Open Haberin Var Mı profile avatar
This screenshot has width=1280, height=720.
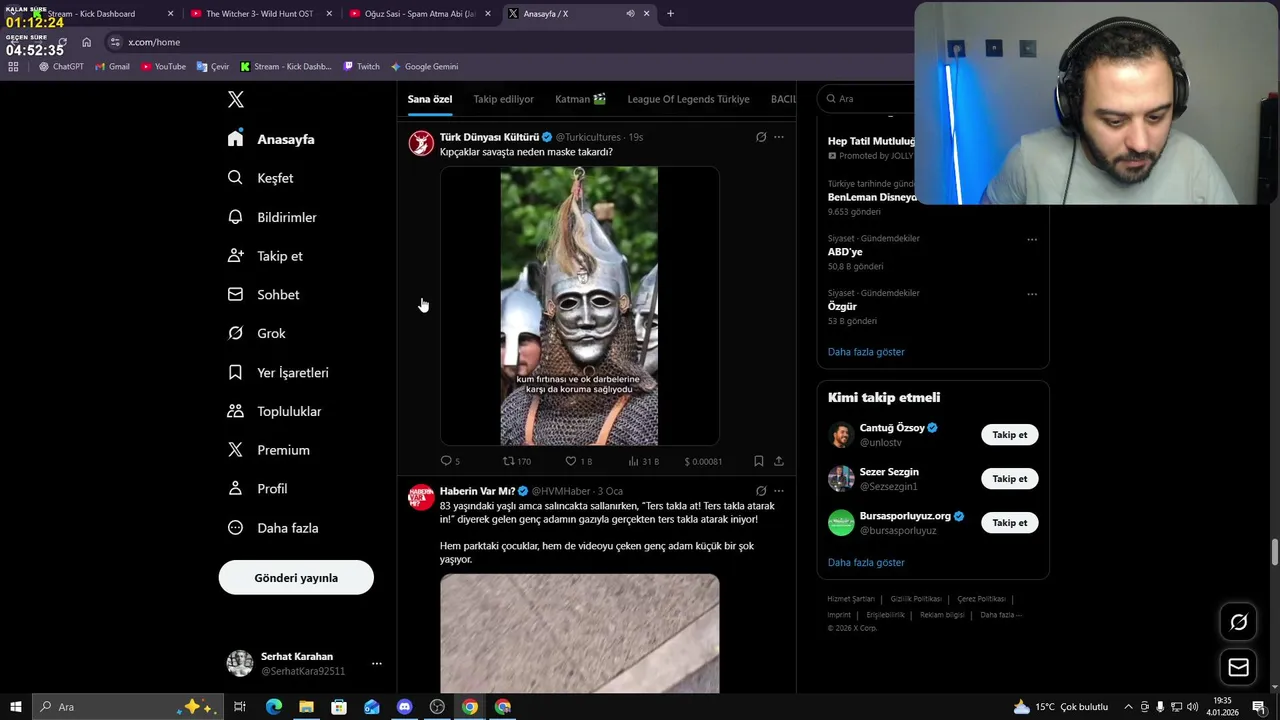tap(421, 497)
